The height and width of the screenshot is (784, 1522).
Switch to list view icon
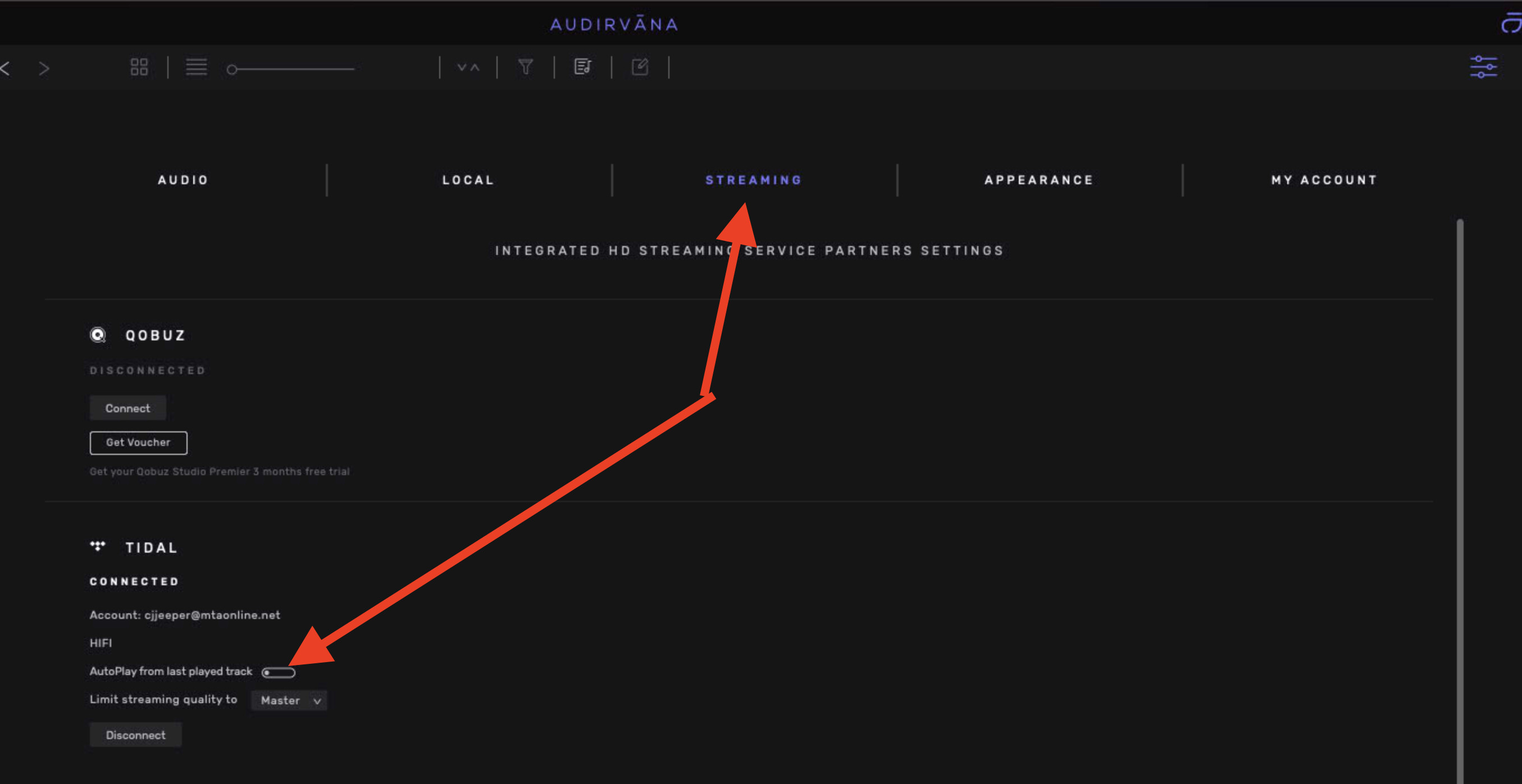pos(196,67)
